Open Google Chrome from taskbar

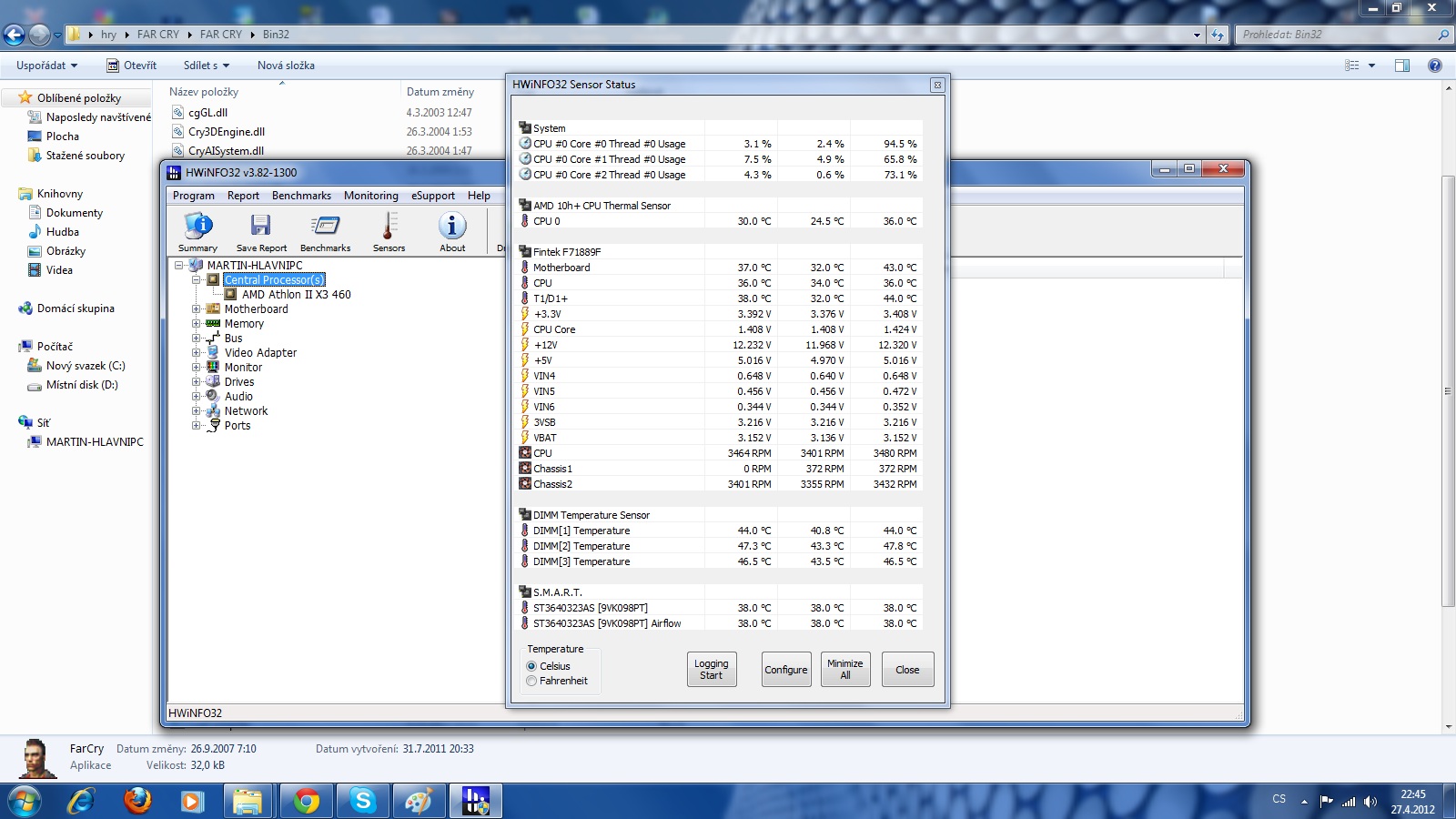306,801
